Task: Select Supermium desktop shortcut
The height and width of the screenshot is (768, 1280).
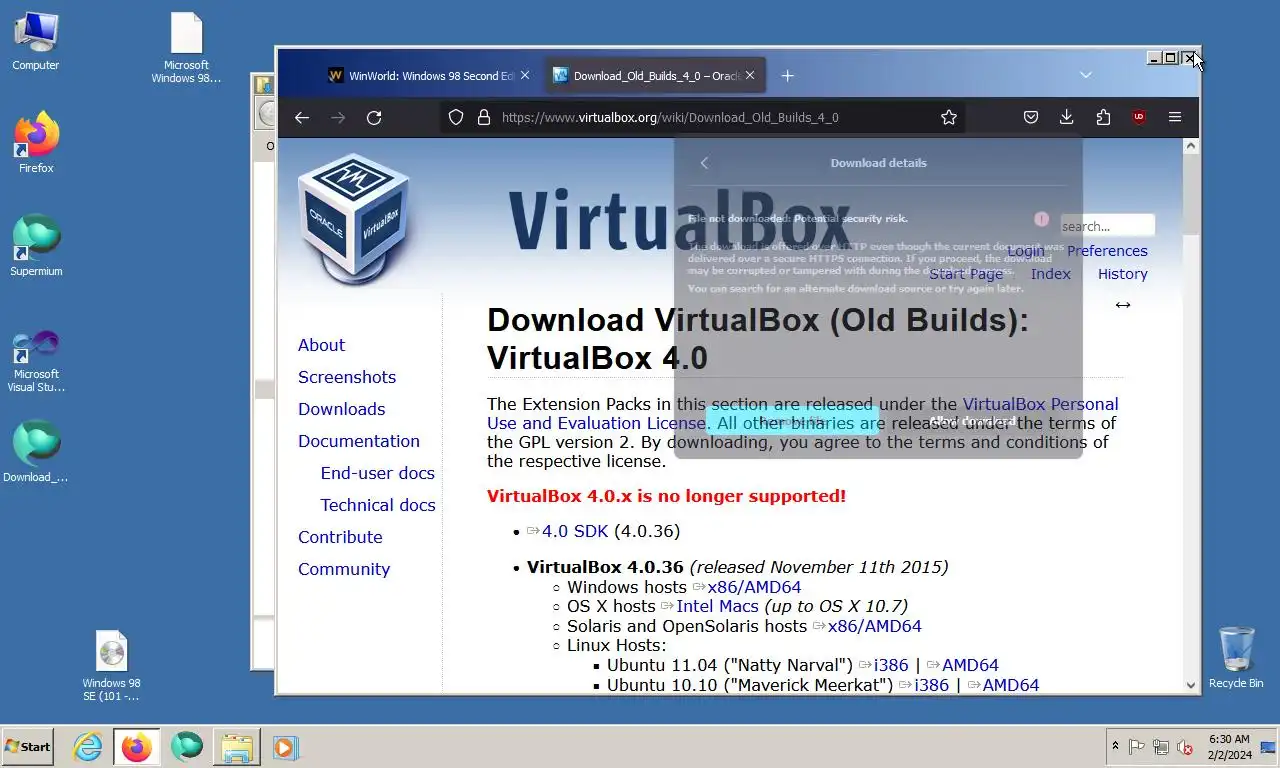Action: pyautogui.click(x=36, y=245)
